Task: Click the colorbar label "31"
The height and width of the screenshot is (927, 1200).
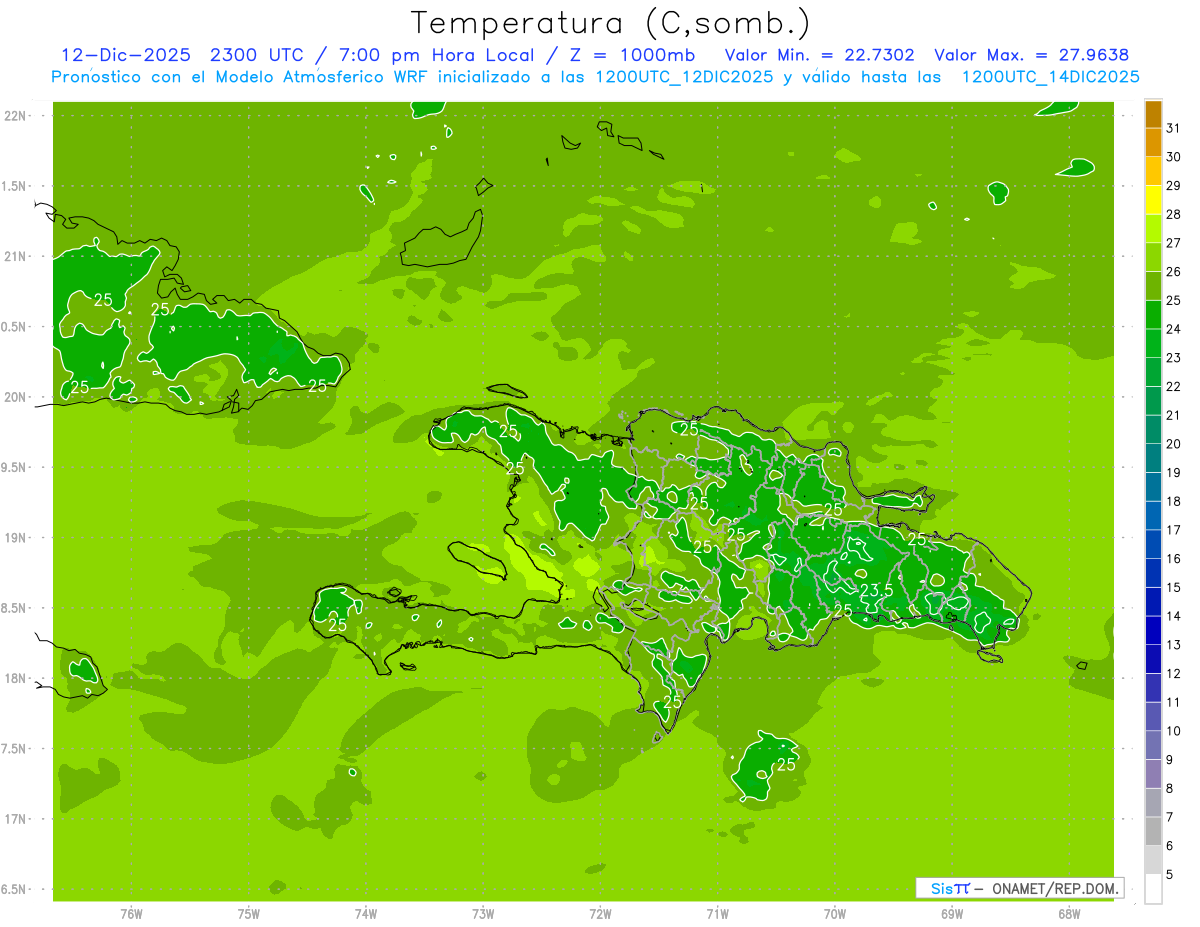Action: [x=1174, y=128]
